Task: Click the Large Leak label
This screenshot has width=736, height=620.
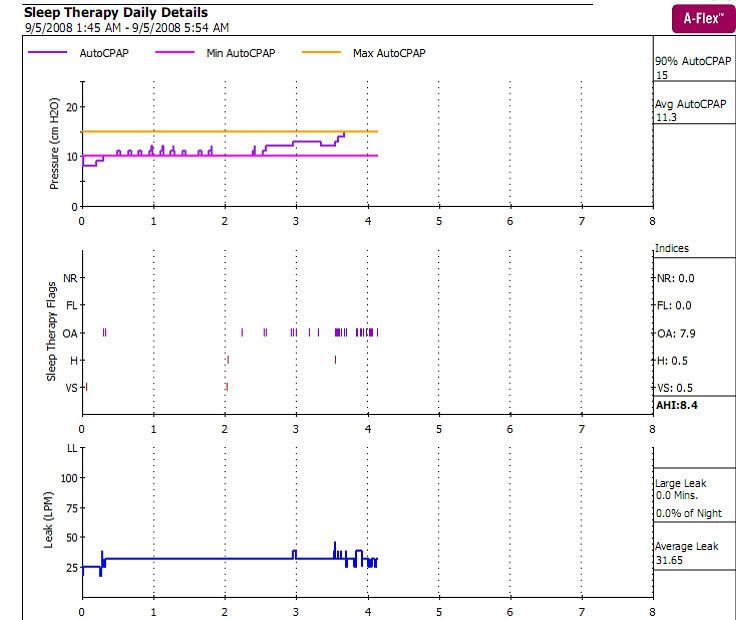Action: [x=681, y=483]
